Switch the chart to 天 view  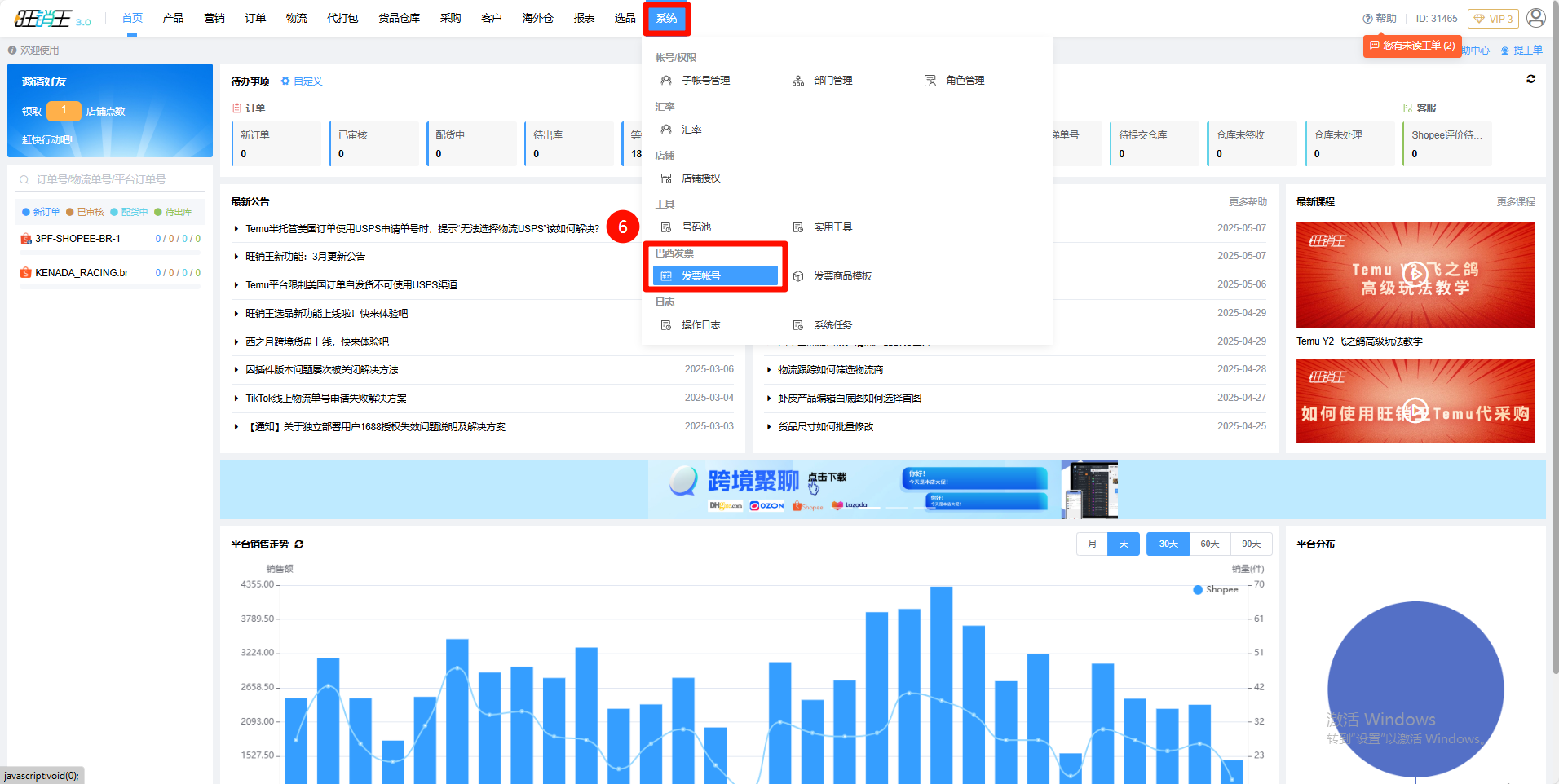(x=1124, y=544)
